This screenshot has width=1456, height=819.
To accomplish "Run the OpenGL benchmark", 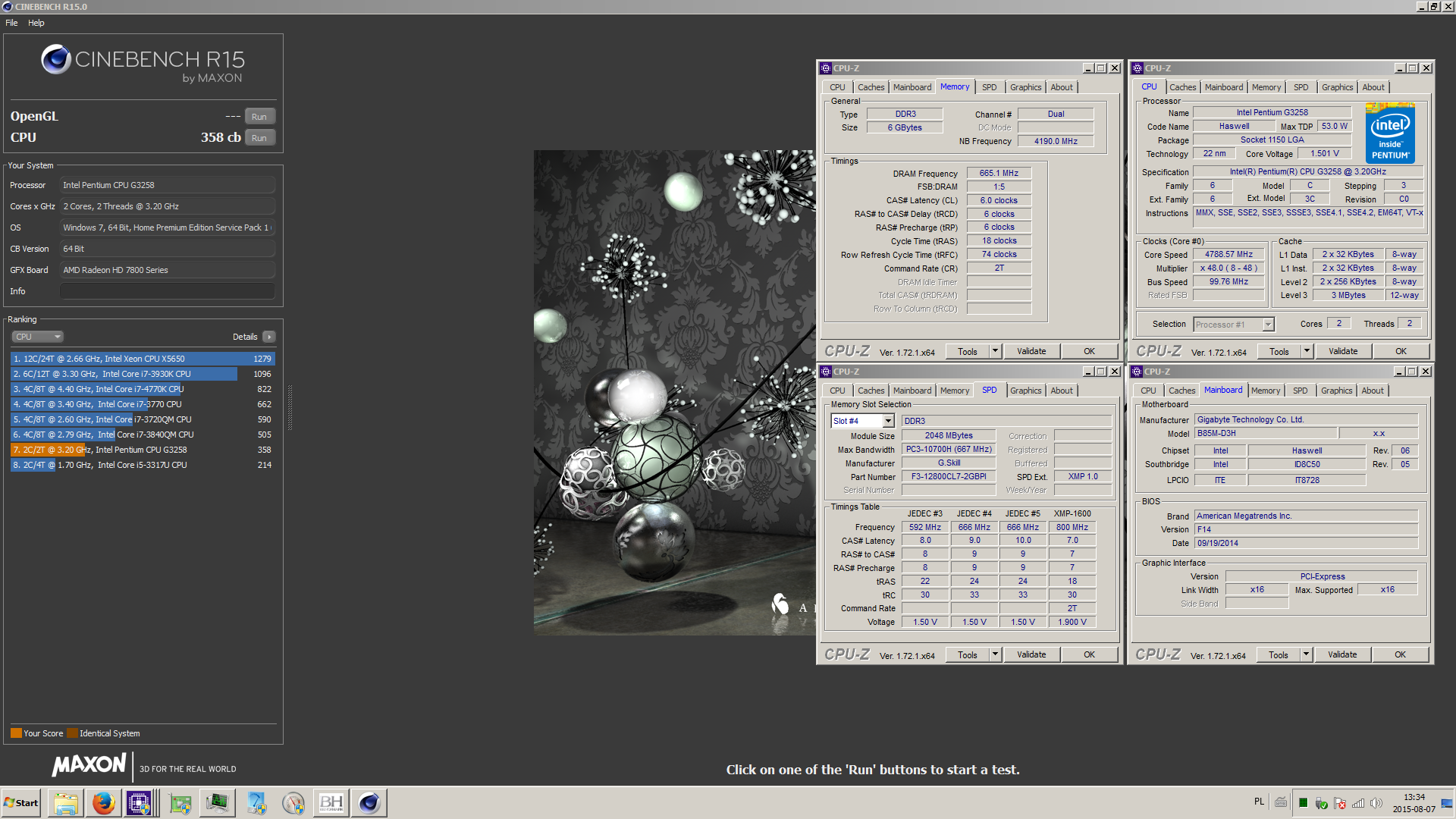I will tap(259, 117).
